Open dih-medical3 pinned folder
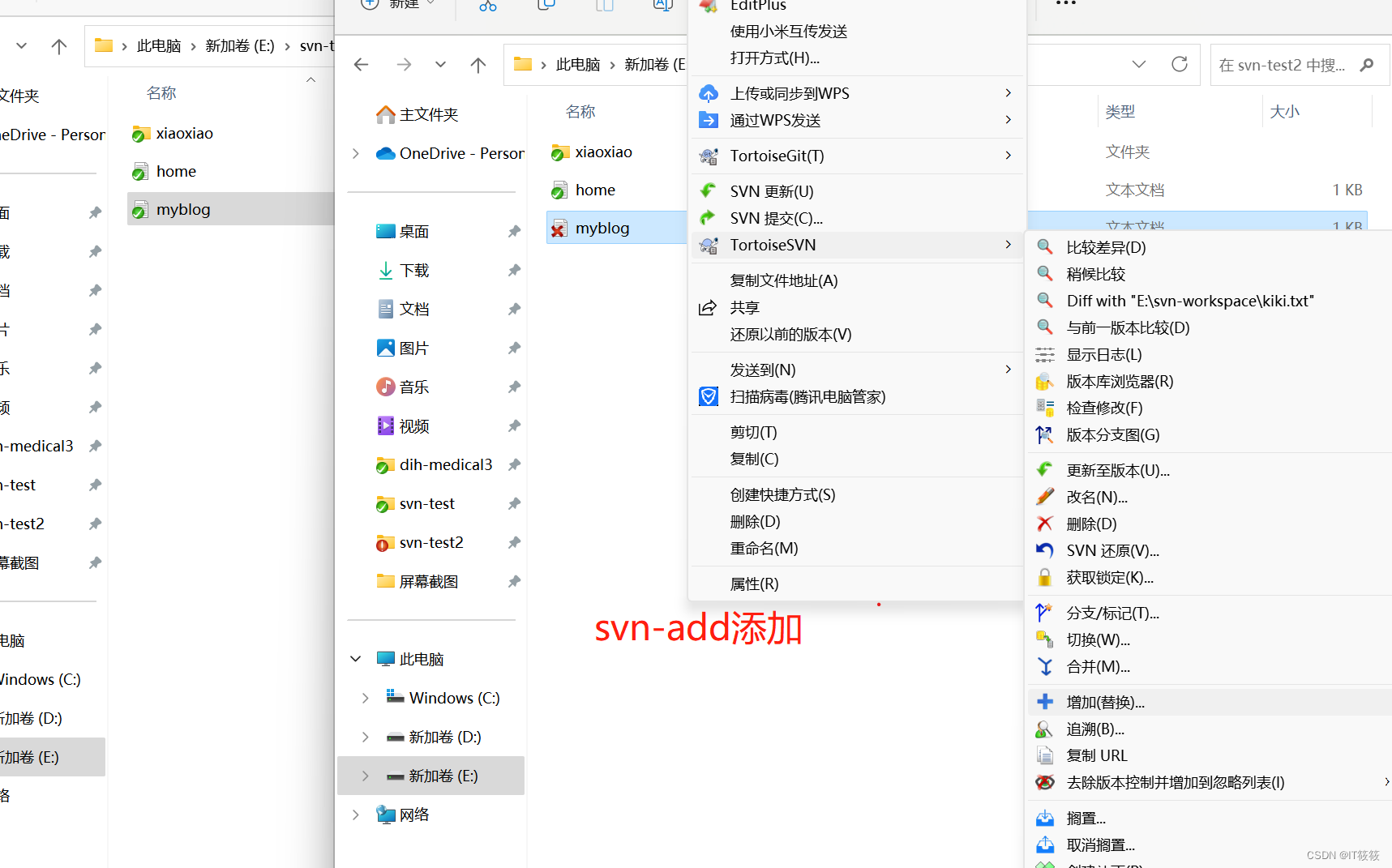The width and height of the screenshot is (1392, 868). pos(446,464)
